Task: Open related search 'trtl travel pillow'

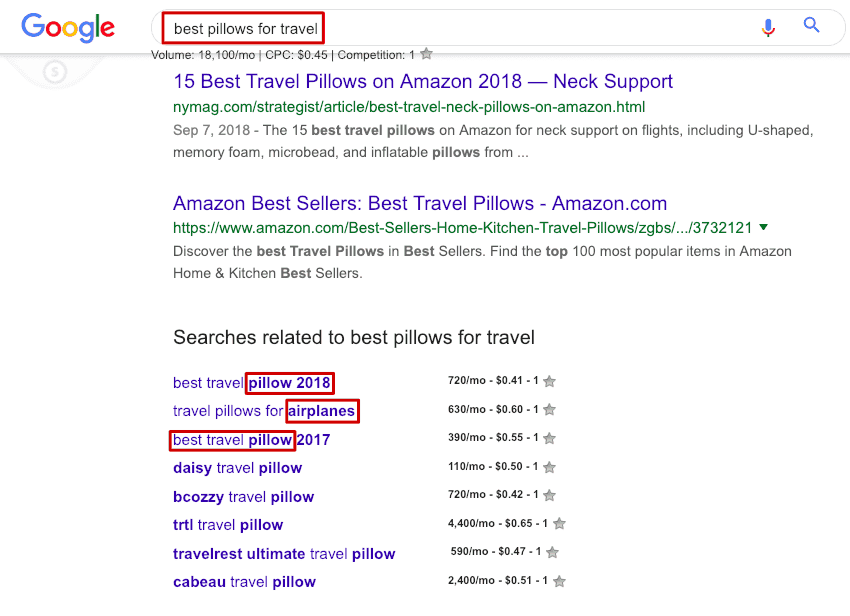Action: tap(228, 525)
